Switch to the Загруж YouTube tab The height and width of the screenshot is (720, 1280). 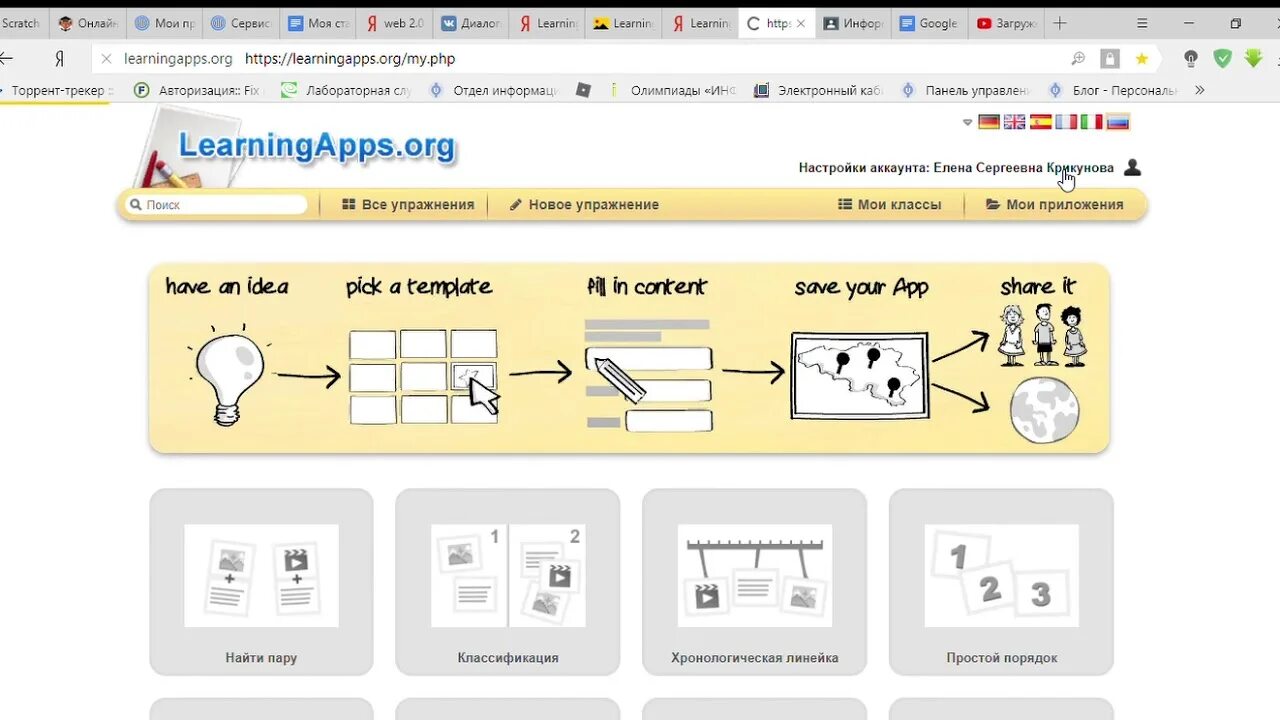(1008, 23)
